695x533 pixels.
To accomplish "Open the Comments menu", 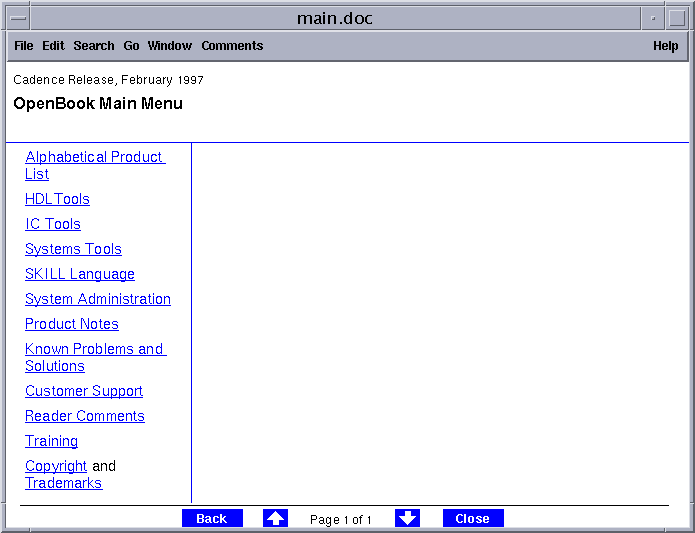I will (x=232, y=46).
